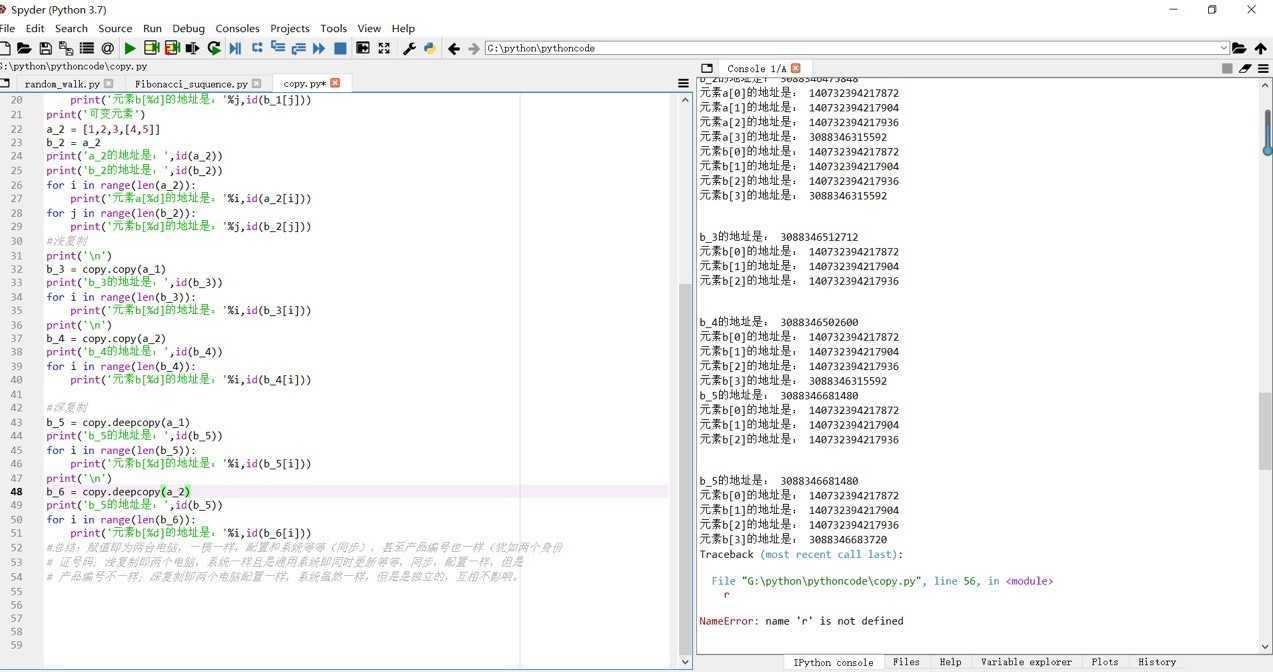Image resolution: width=1273 pixels, height=672 pixels.
Task: Continue debug execution with double-arrow icon
Action: click(x=319, y=48)
